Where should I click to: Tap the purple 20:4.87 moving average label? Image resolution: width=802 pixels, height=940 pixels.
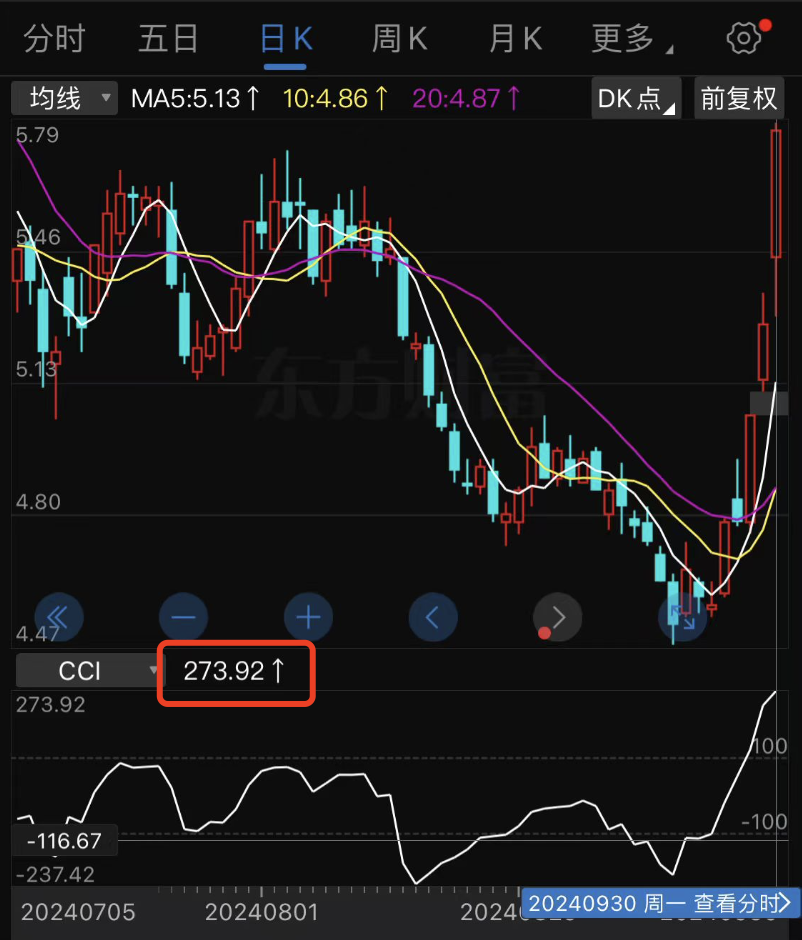coord(466,98)
